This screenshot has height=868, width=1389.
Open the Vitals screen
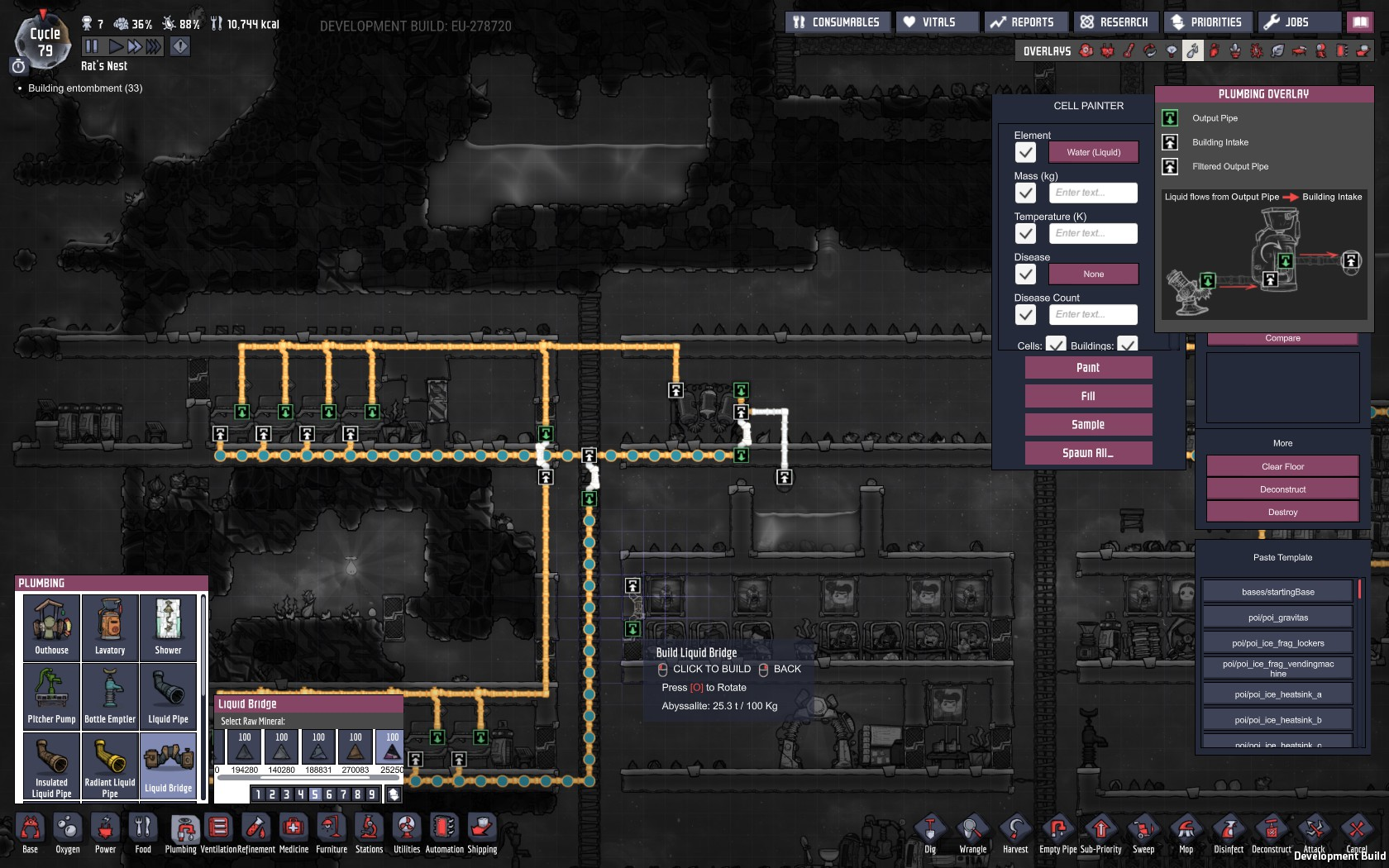[x=937, y=22]
